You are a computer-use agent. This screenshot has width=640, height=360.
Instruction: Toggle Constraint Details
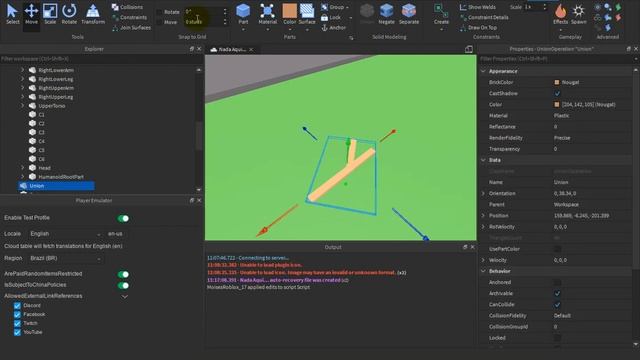(484, 18)
